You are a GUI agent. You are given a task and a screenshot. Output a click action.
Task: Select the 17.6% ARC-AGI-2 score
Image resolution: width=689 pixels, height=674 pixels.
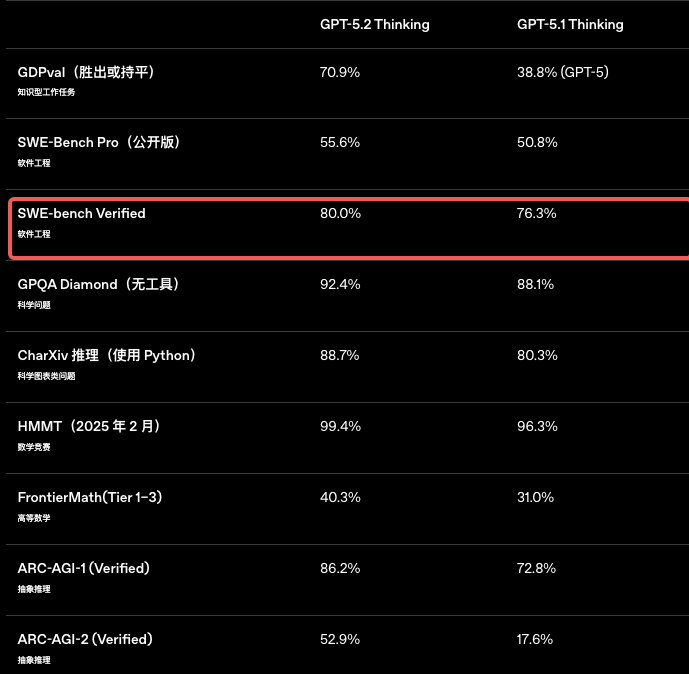536,639
